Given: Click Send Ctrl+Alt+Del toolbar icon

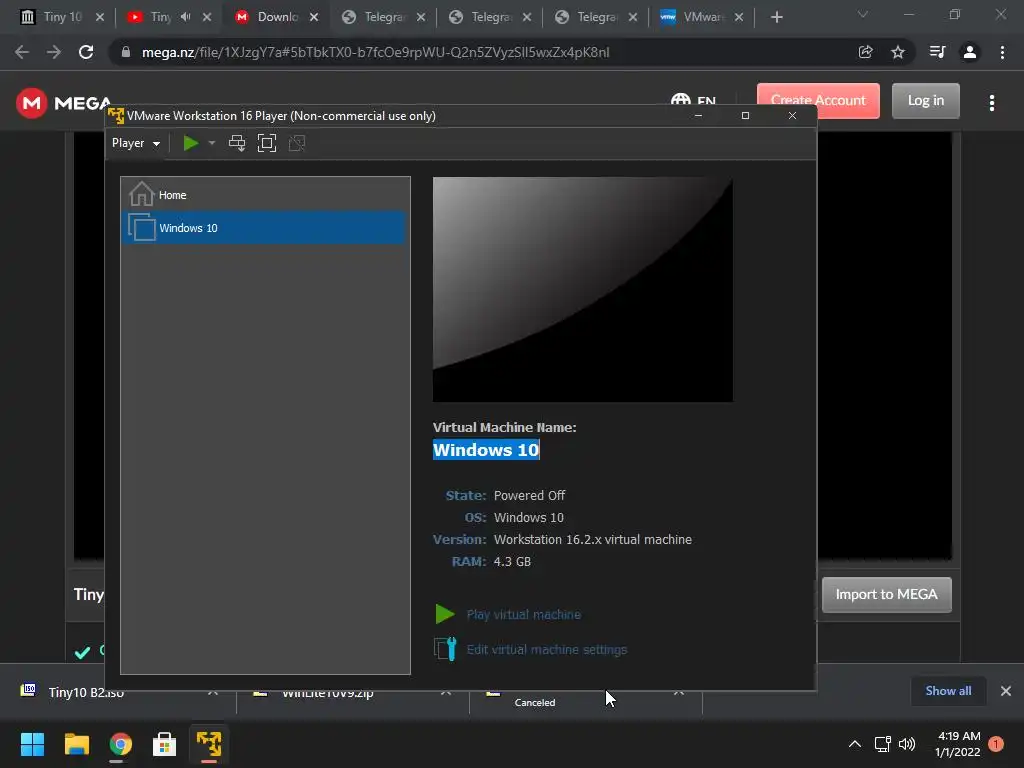Looking at the screenshot, I should coord(237,143).
